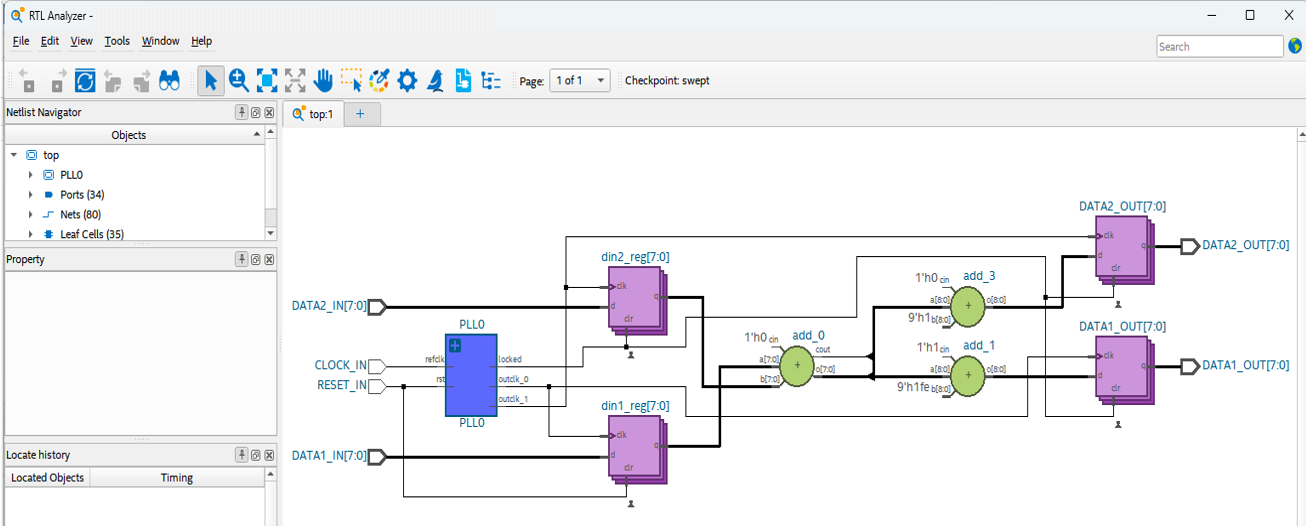Click the gear settings icon in toolbar
Image resolution: width=1306 pixels, height=526 pixels.
(407, 81)
